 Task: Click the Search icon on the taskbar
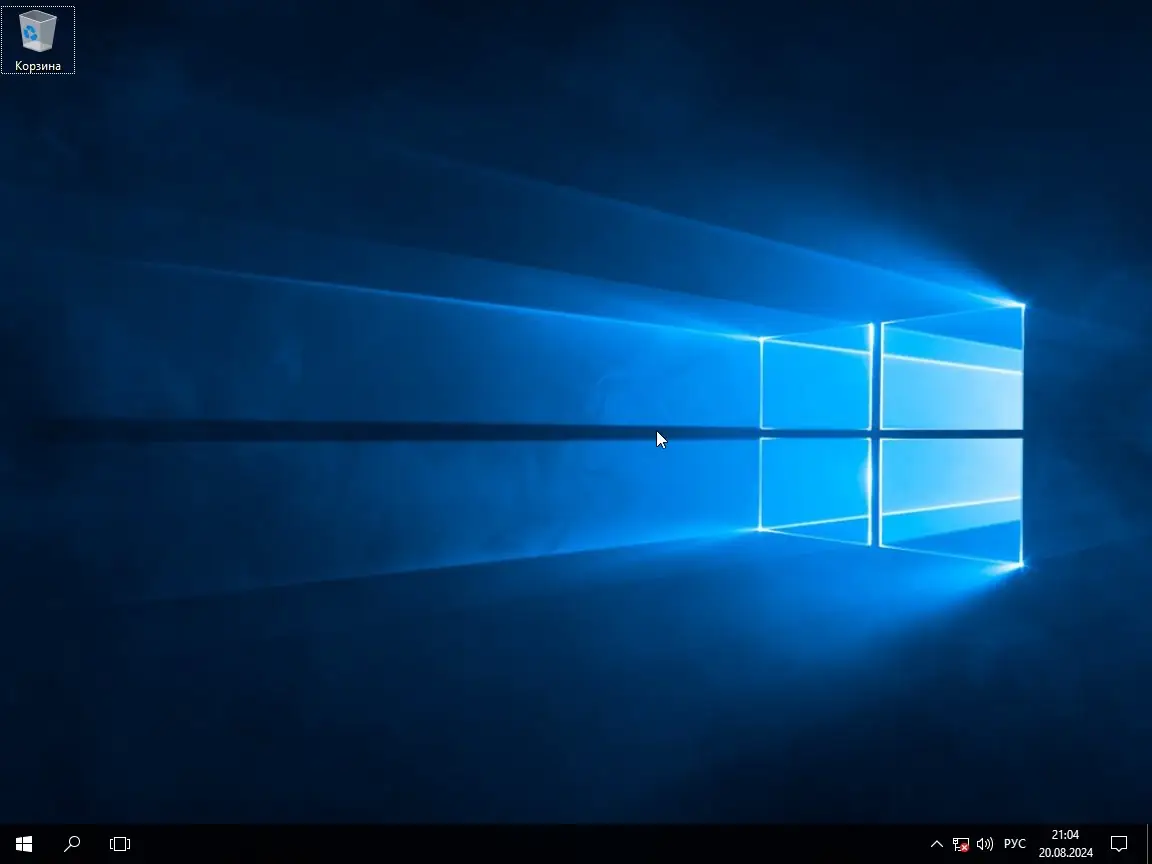point(71,844)
